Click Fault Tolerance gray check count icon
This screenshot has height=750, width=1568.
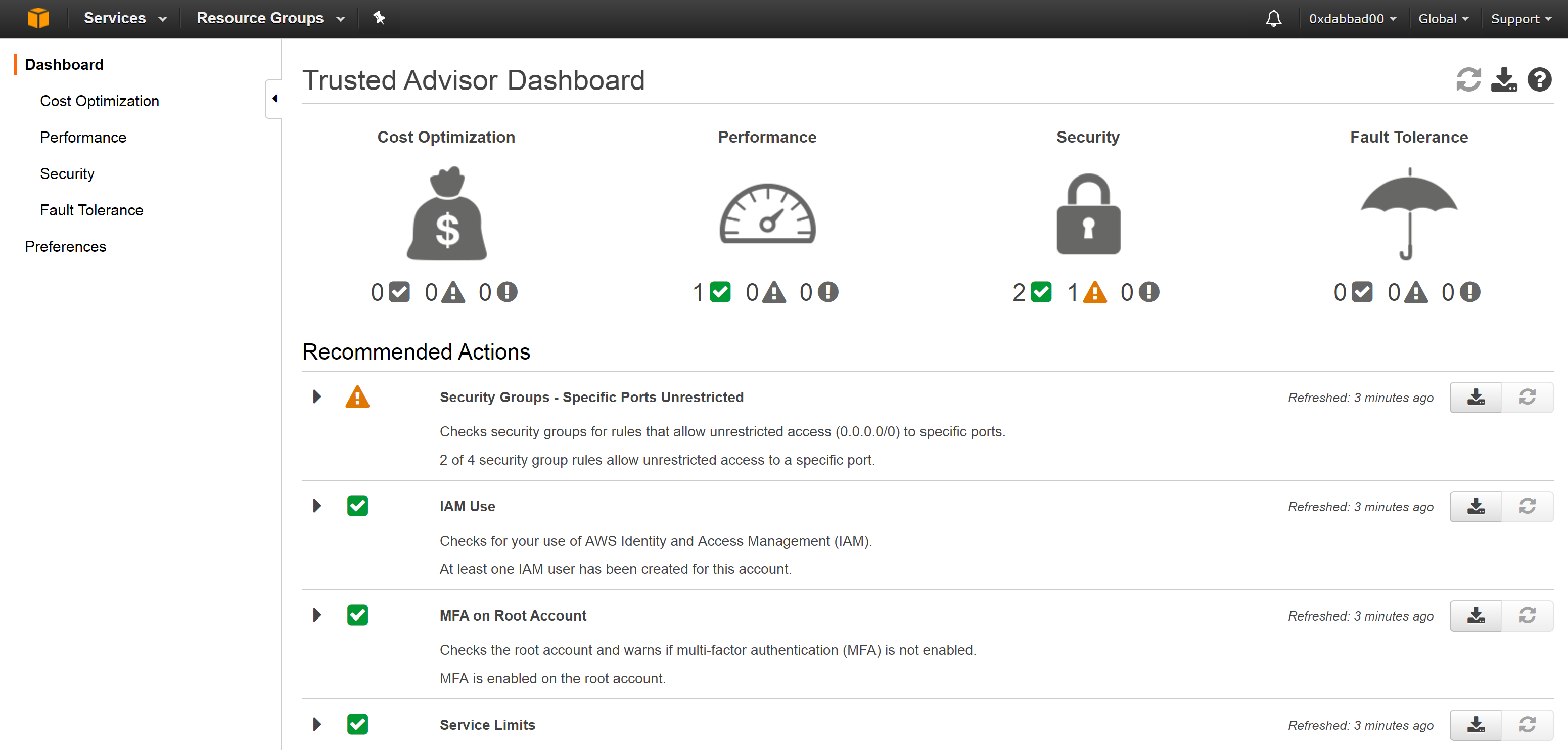(x=1362, y=292)
